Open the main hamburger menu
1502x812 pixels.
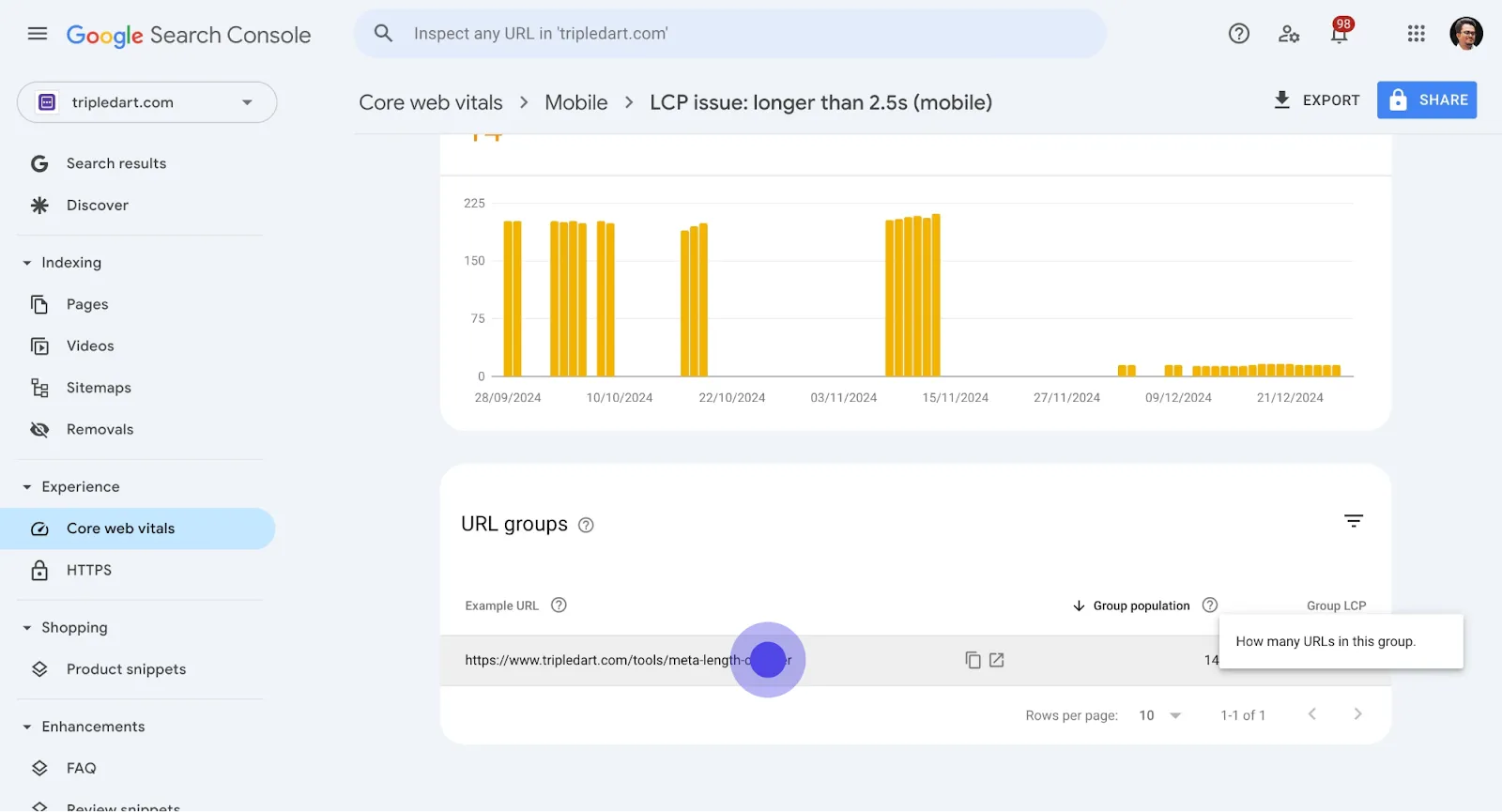(38, 34)
